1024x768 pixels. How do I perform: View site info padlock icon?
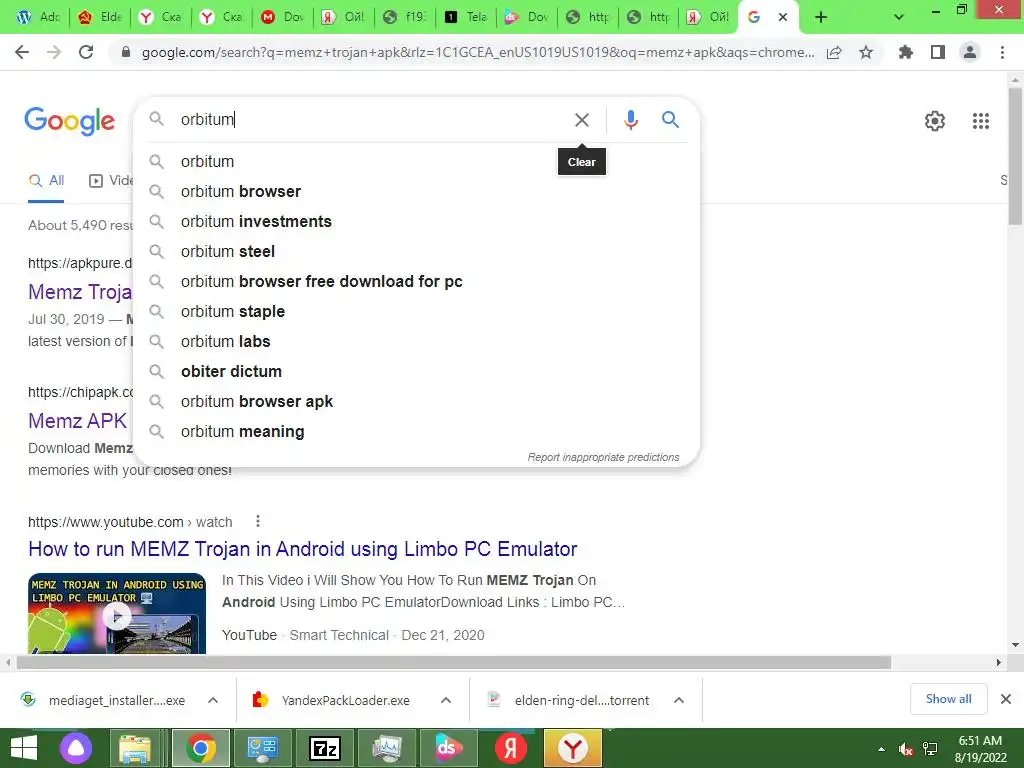coord(126,52)
